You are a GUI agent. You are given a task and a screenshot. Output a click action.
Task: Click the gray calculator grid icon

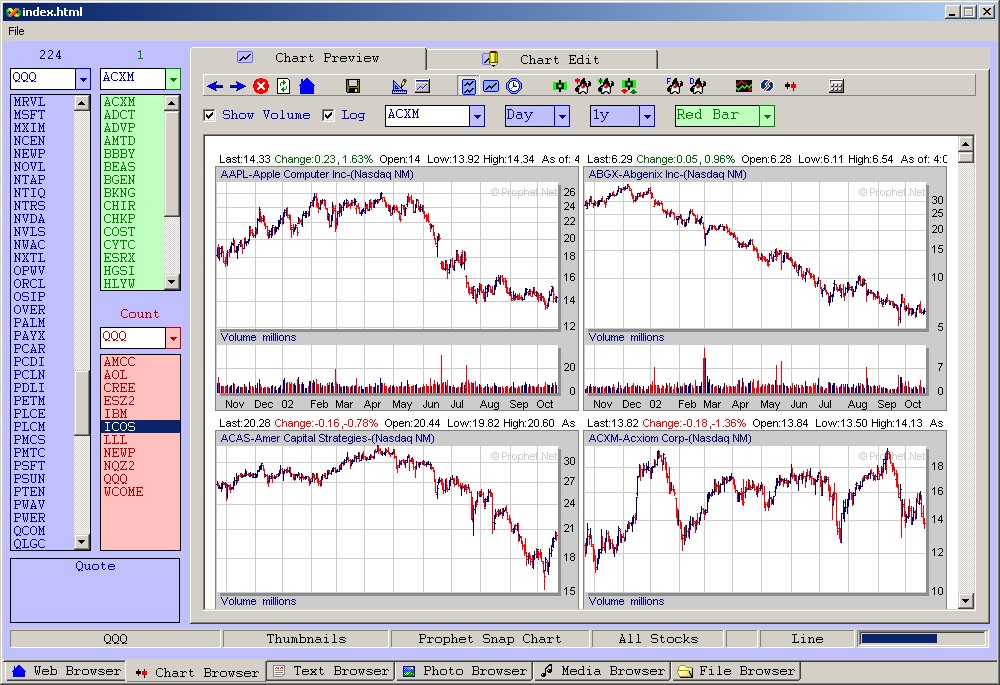tap(836, 86)
